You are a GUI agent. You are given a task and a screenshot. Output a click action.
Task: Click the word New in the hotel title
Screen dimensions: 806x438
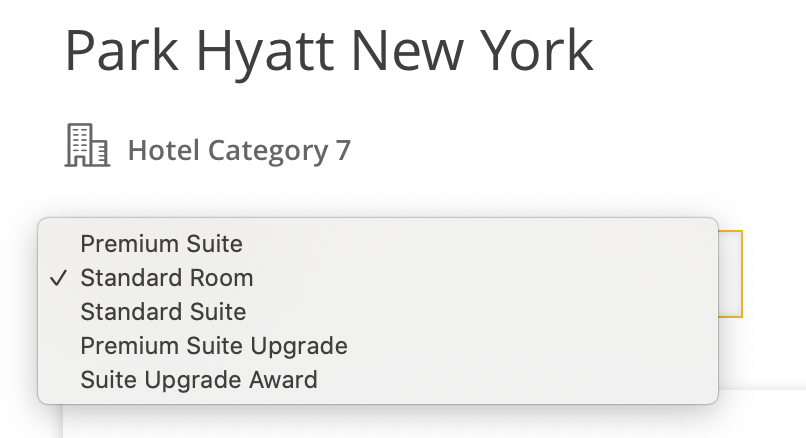(409, 50)
